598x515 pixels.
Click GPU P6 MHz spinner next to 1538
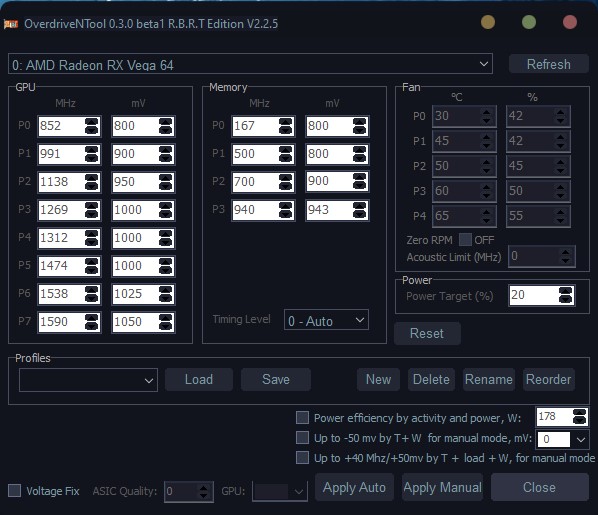[92, 294]
